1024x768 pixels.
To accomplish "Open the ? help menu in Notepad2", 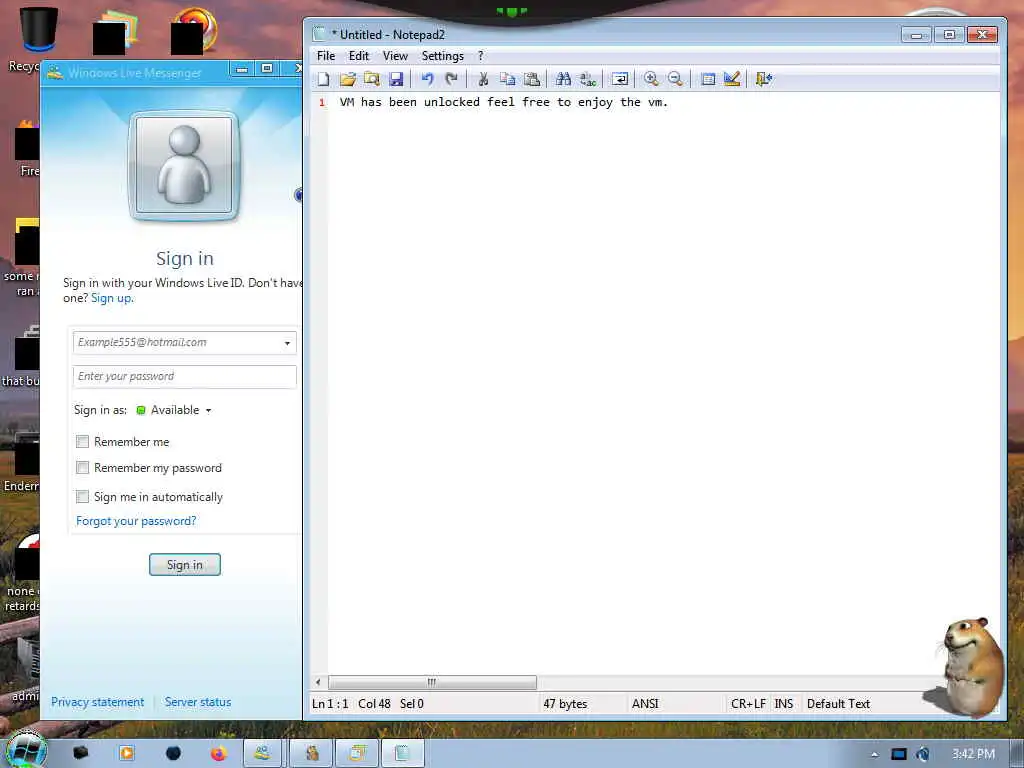I will tap(481, 56).
